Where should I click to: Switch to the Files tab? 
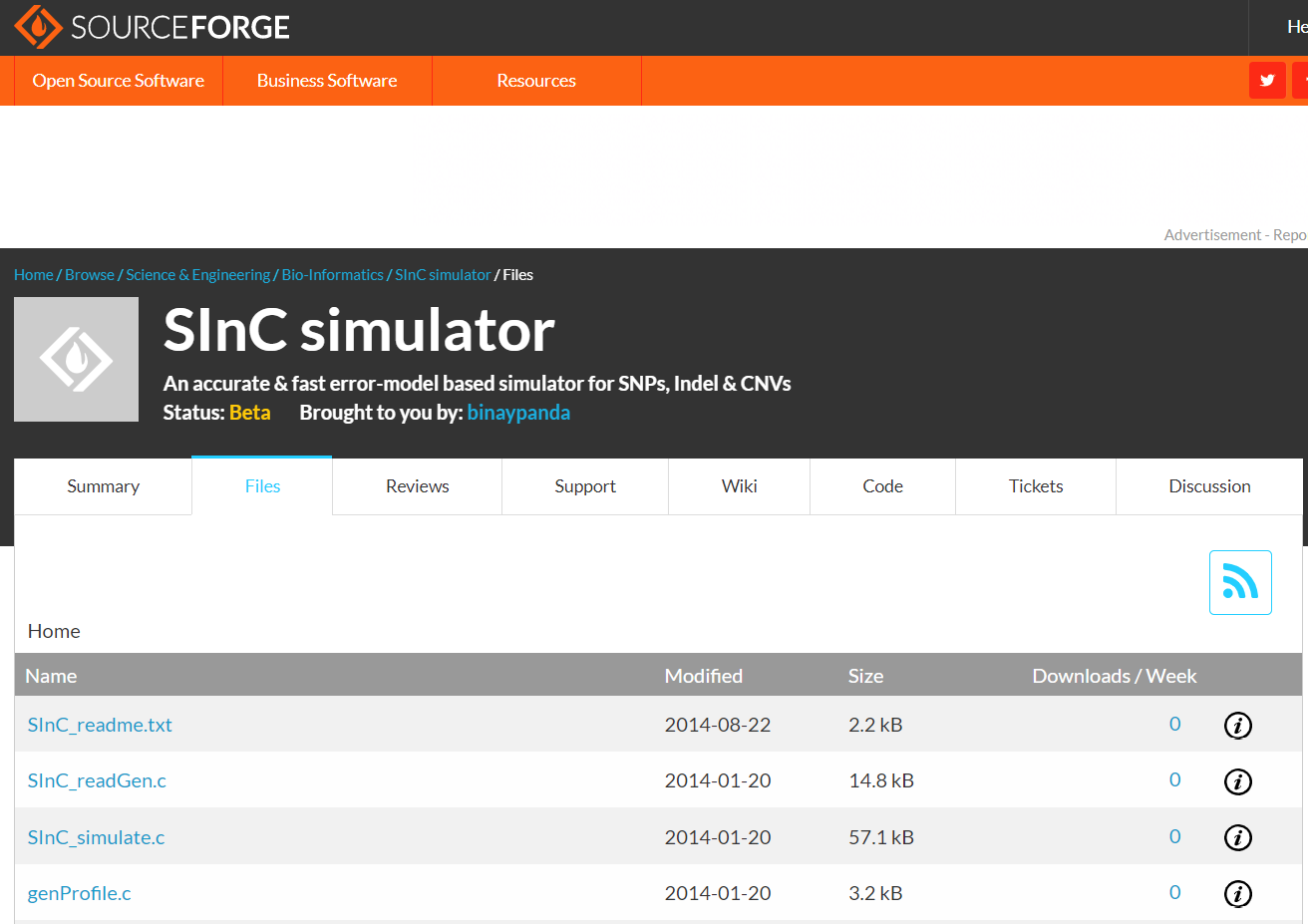262,486
